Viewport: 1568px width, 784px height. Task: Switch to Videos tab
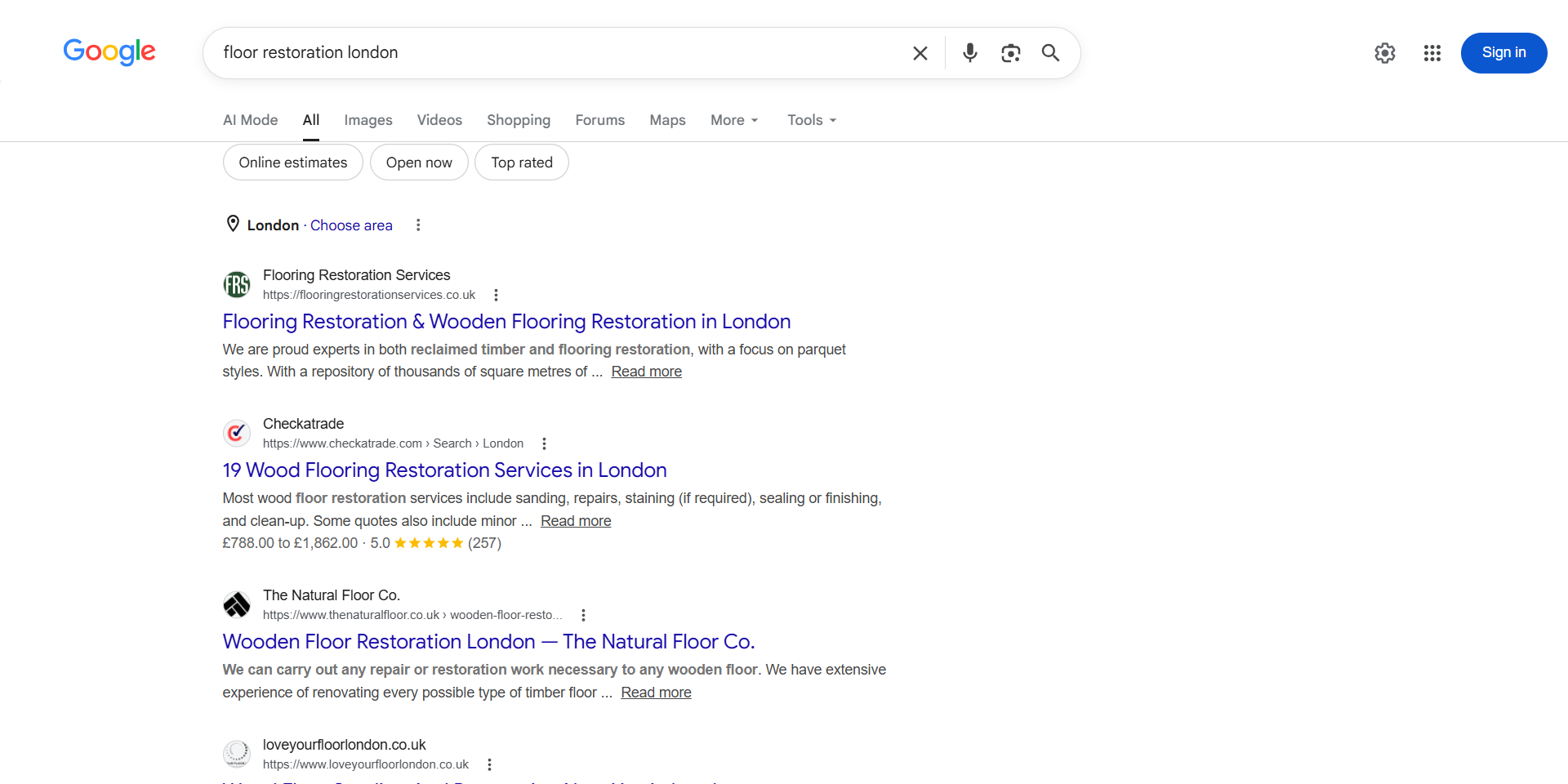coord(439,120)
